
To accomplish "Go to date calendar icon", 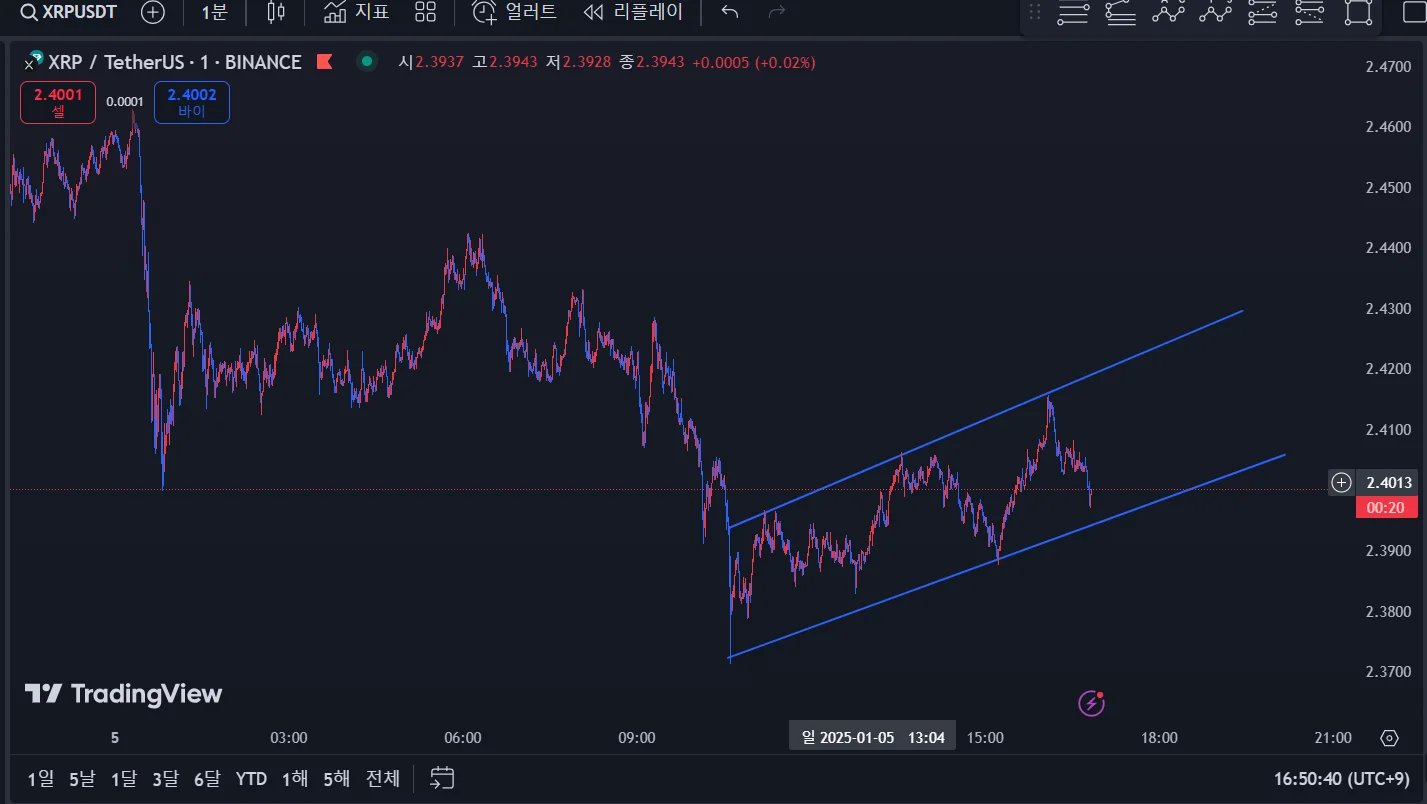I will click(x=442, y=777).
